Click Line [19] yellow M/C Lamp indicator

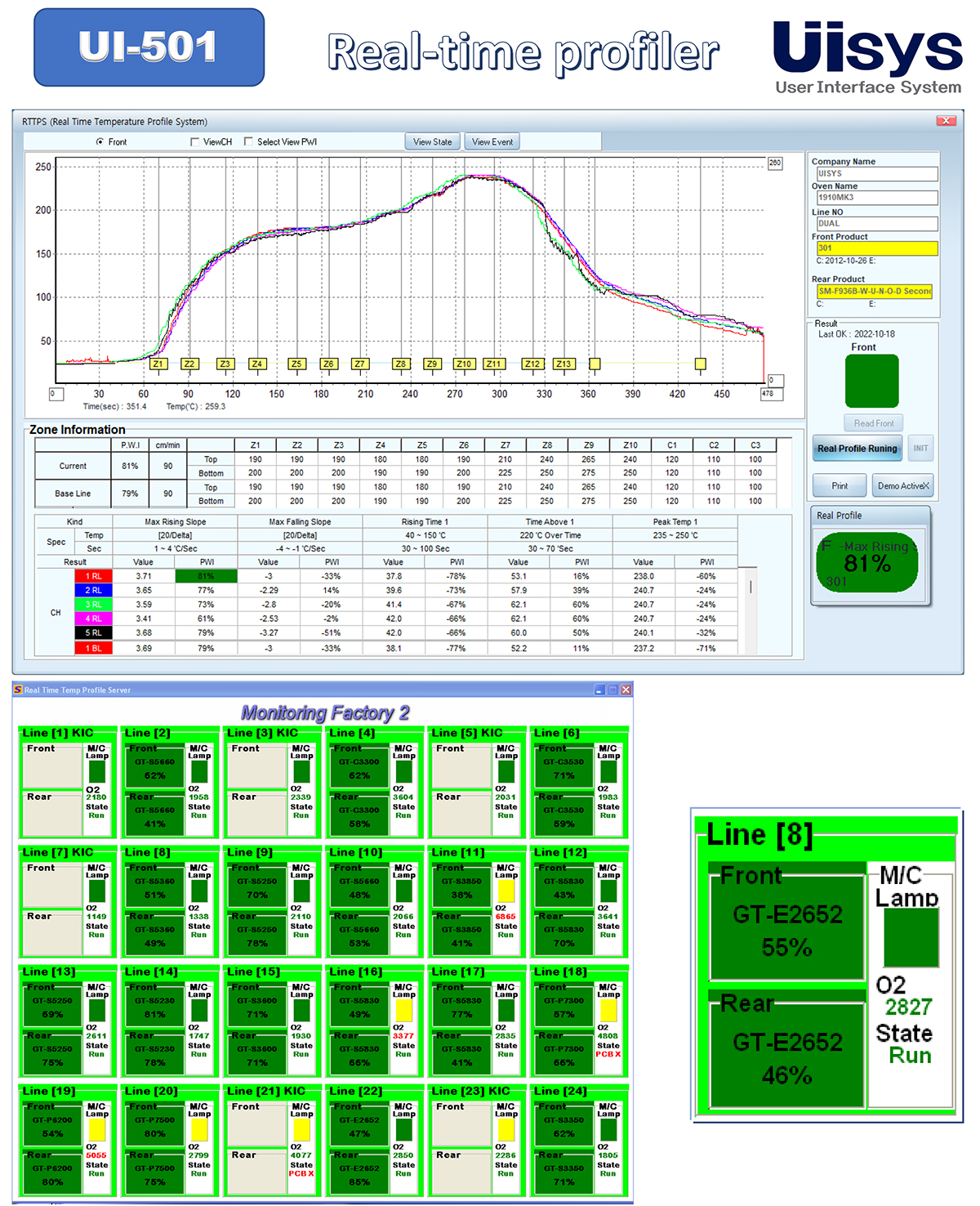click(x=97, y=1130)
